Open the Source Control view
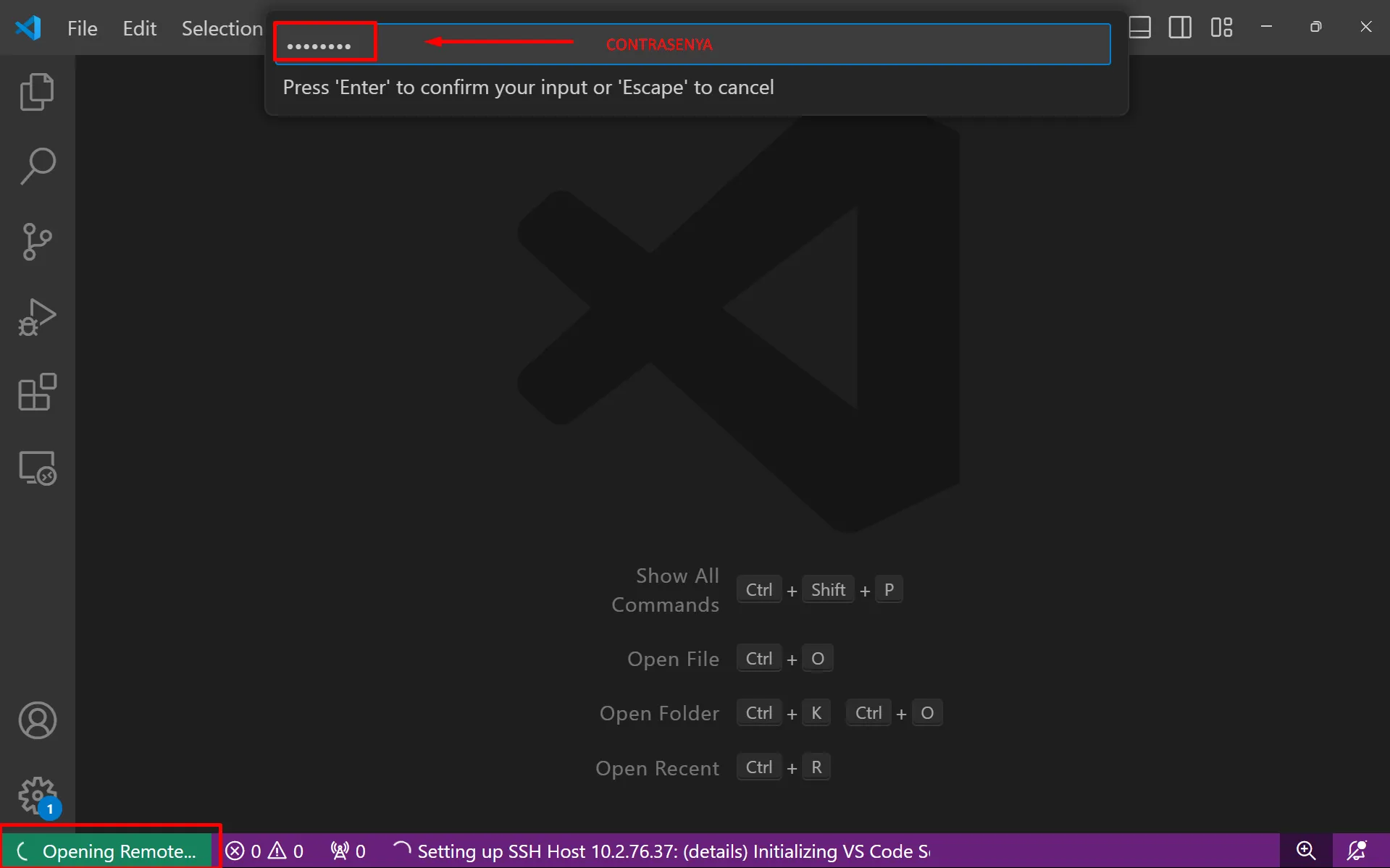This screenshot has height=868, width=1390. [x=37, y=242]
